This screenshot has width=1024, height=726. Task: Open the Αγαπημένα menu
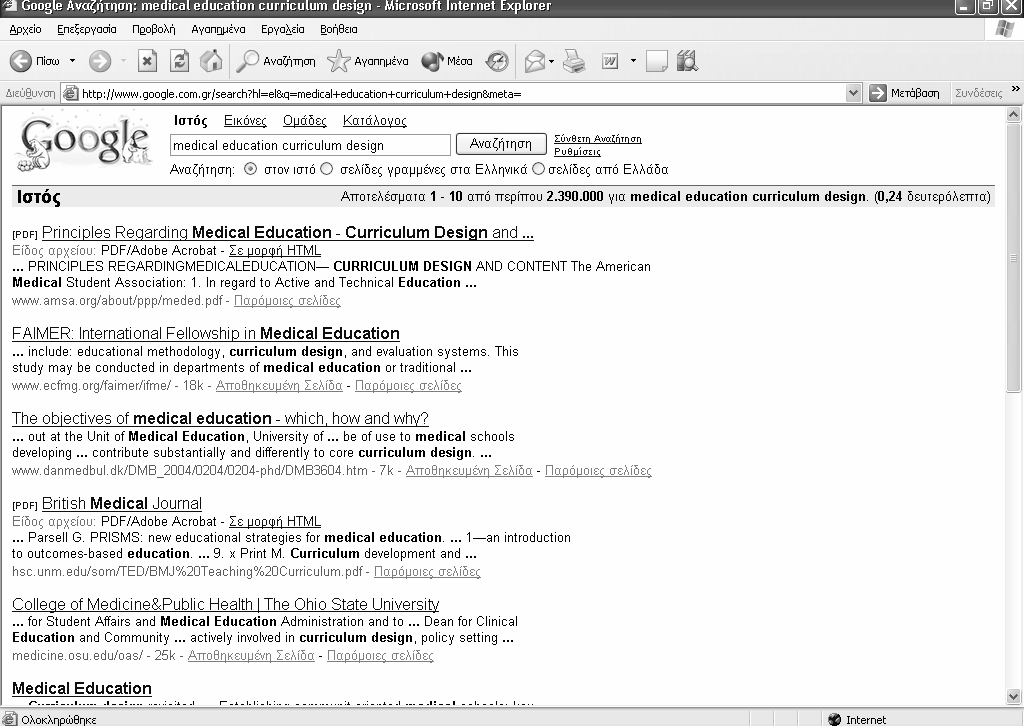click(x=218, y=29)
